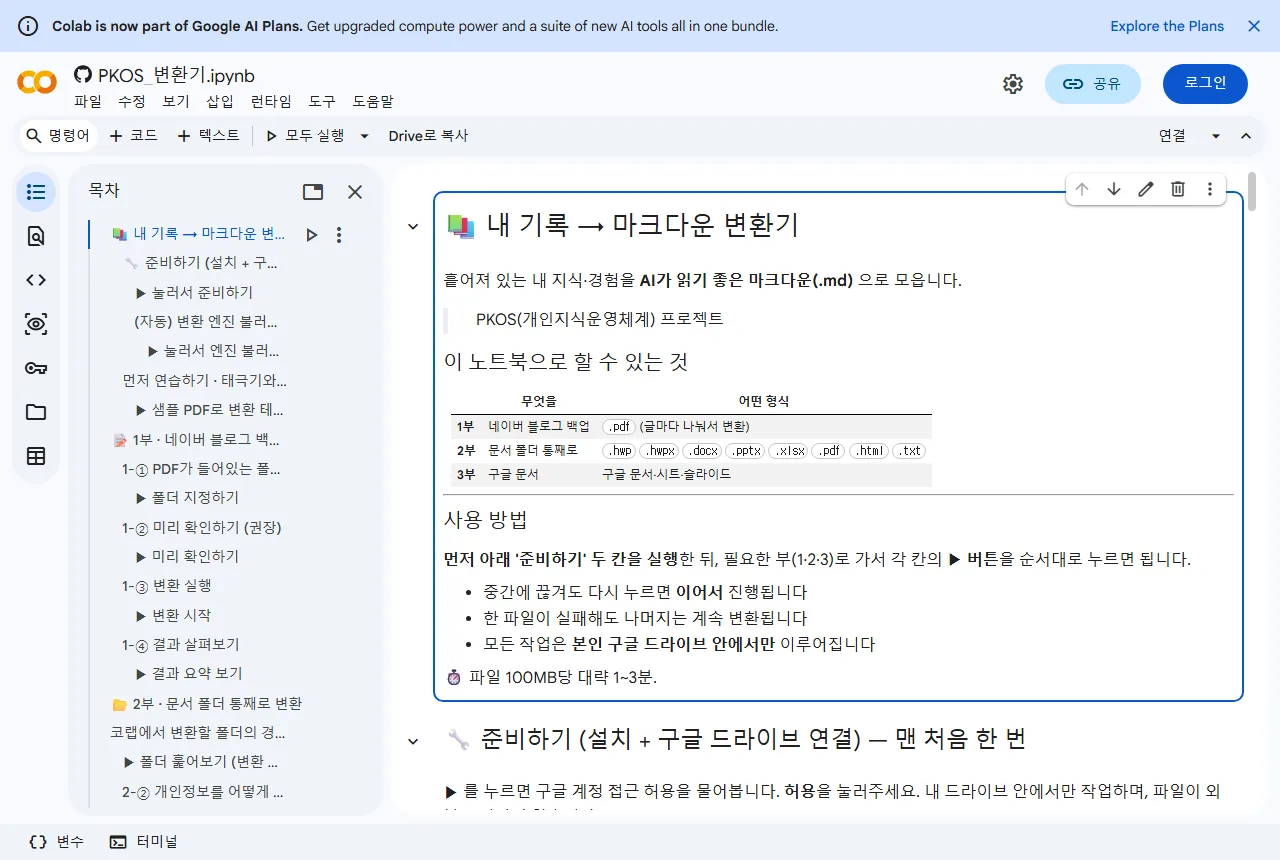Open the 파일 menu
This screenshot has width=1280, height=860.
88,101
